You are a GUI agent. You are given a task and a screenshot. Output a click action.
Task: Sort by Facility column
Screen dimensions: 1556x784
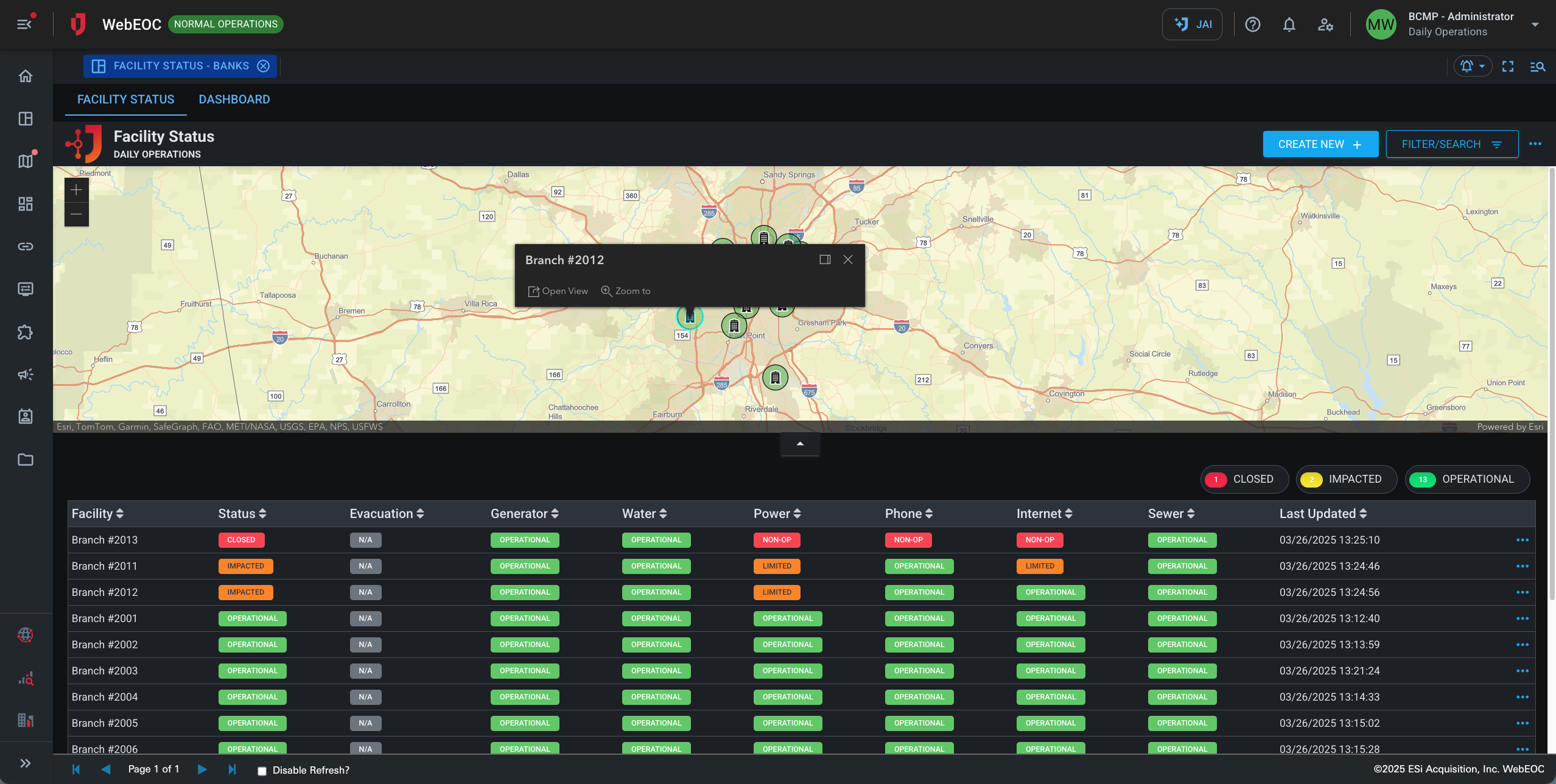click(97, 514)
